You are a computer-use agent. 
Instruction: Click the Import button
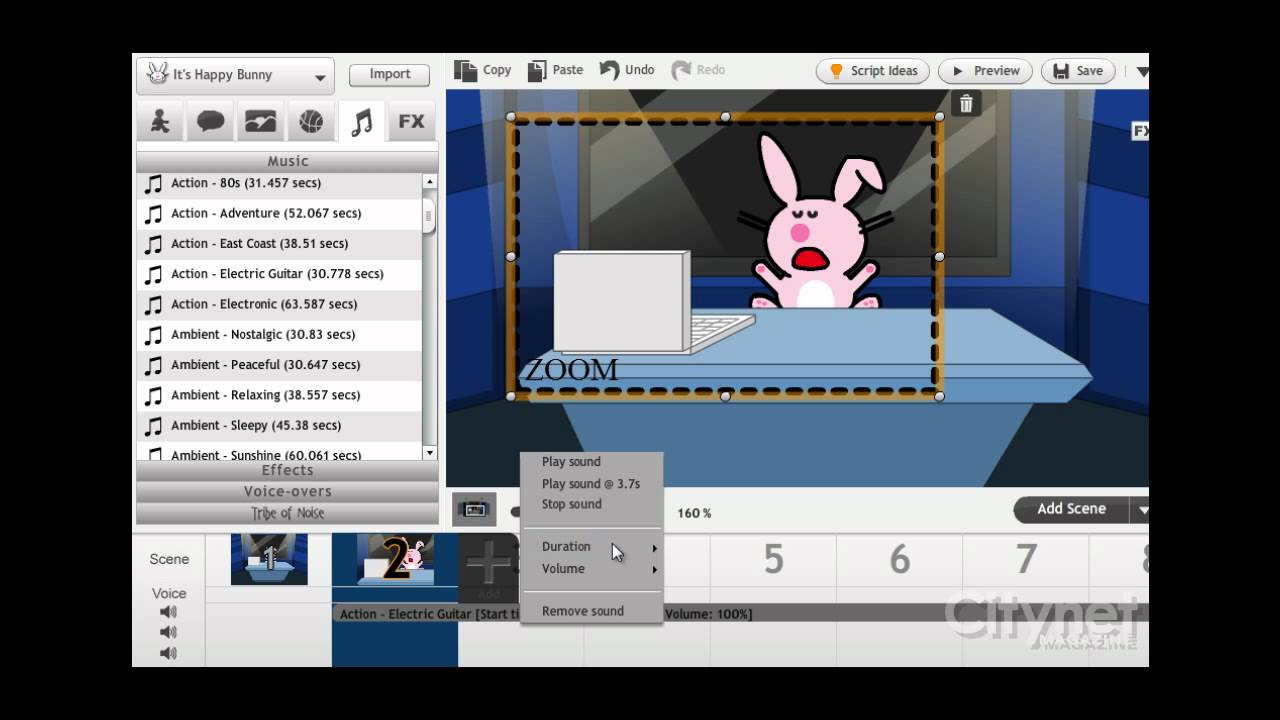coord(389,74)
